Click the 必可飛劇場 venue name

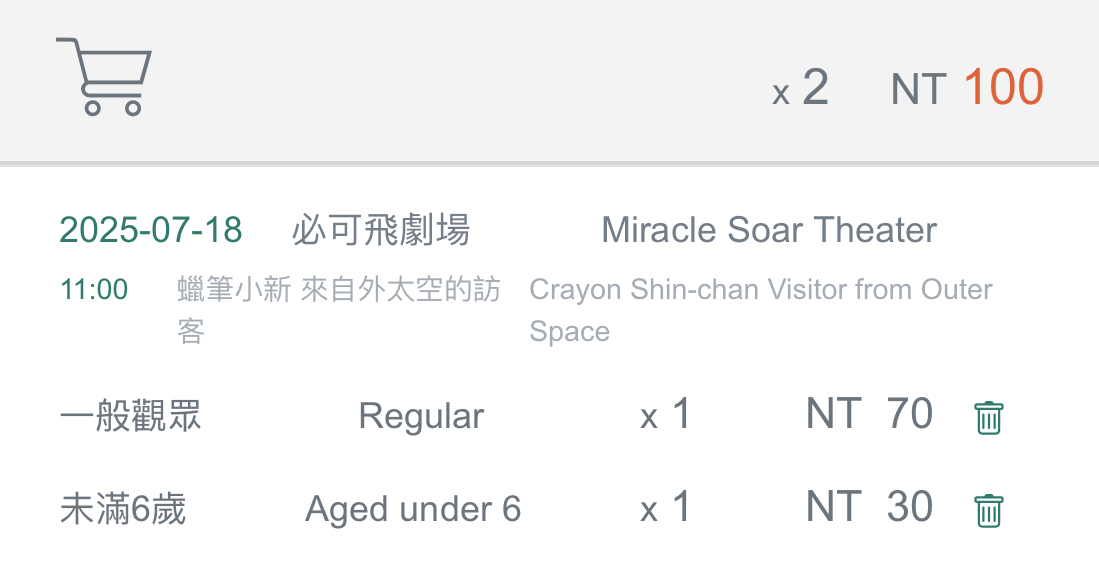[381, 230]
